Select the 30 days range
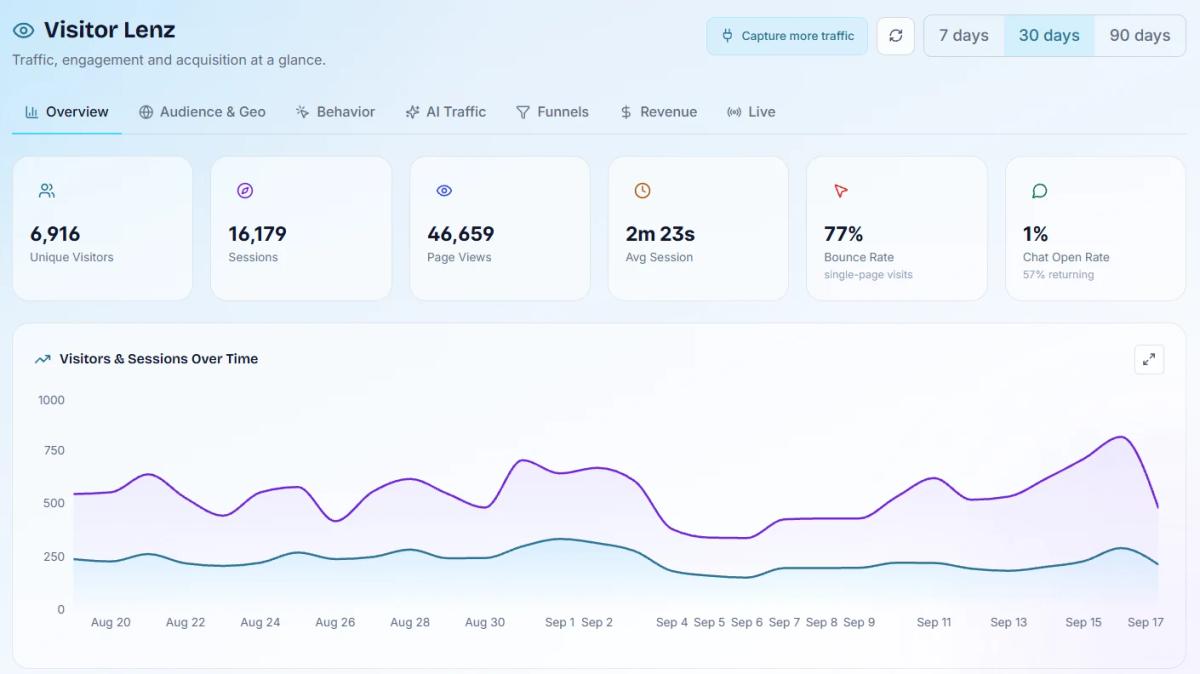The height and width of the screenshot is (674, 1200). (1049, 36)
